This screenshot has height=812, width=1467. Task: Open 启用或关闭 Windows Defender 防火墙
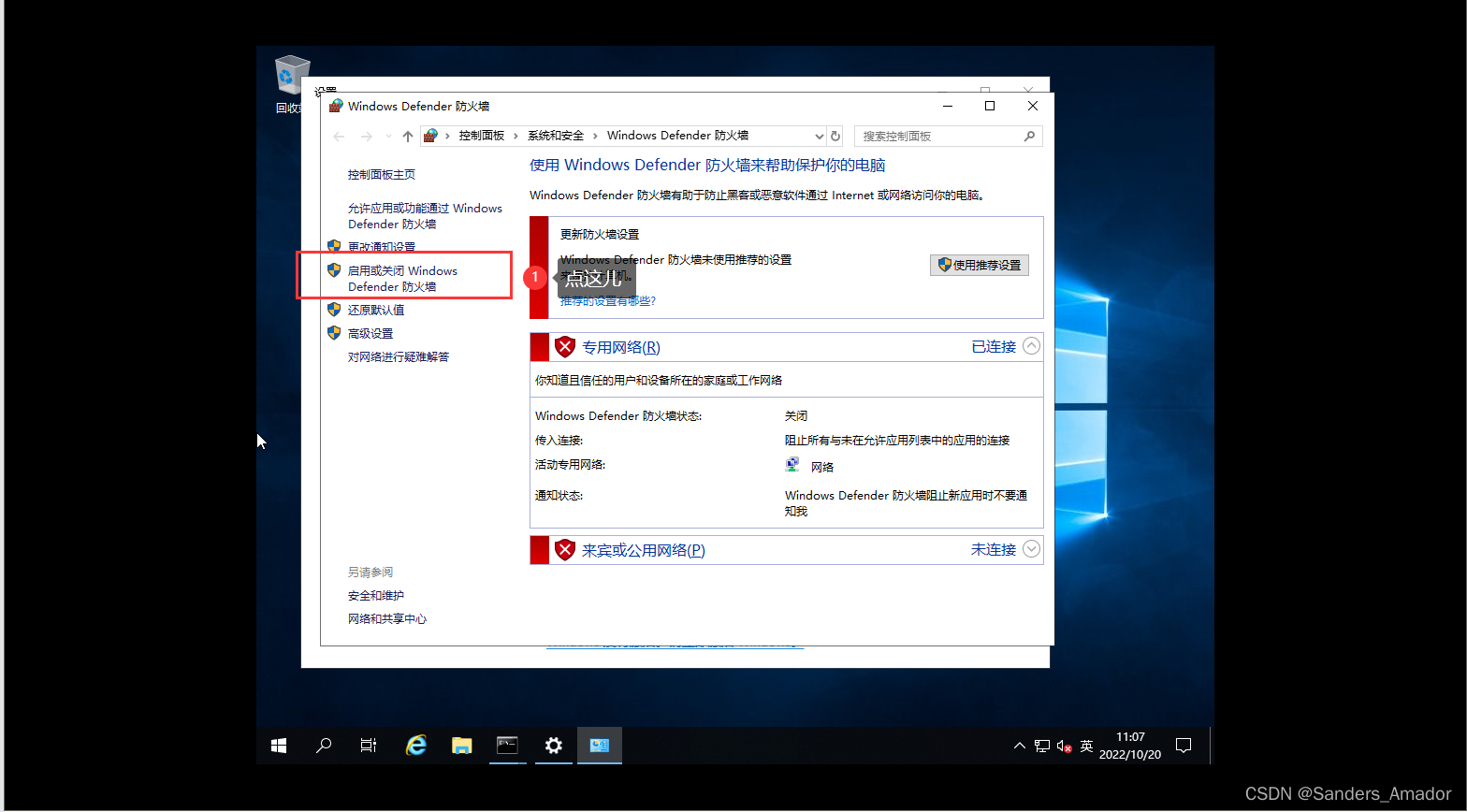point(402,279)
